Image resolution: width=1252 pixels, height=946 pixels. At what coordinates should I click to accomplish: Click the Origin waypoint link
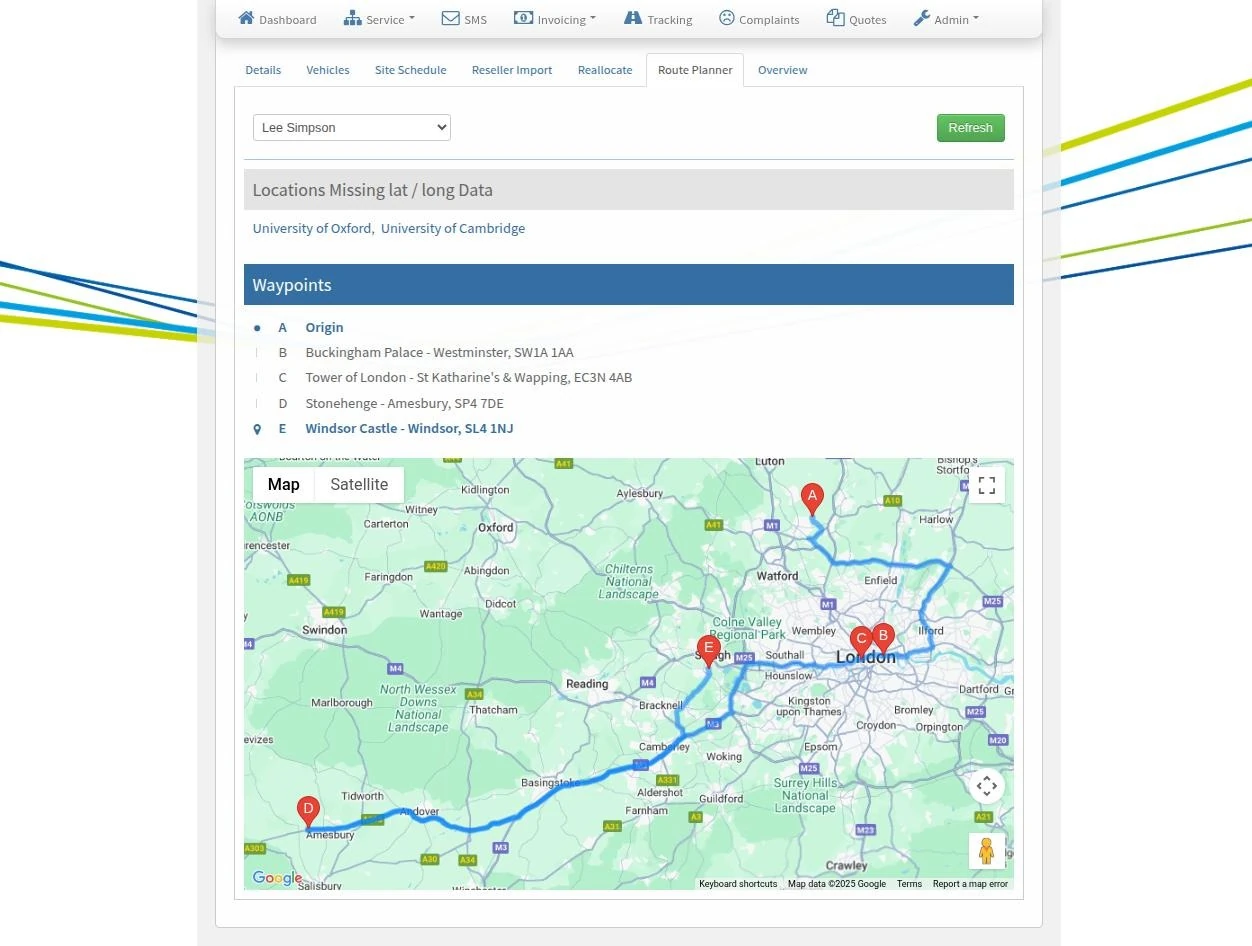(324, 328)
